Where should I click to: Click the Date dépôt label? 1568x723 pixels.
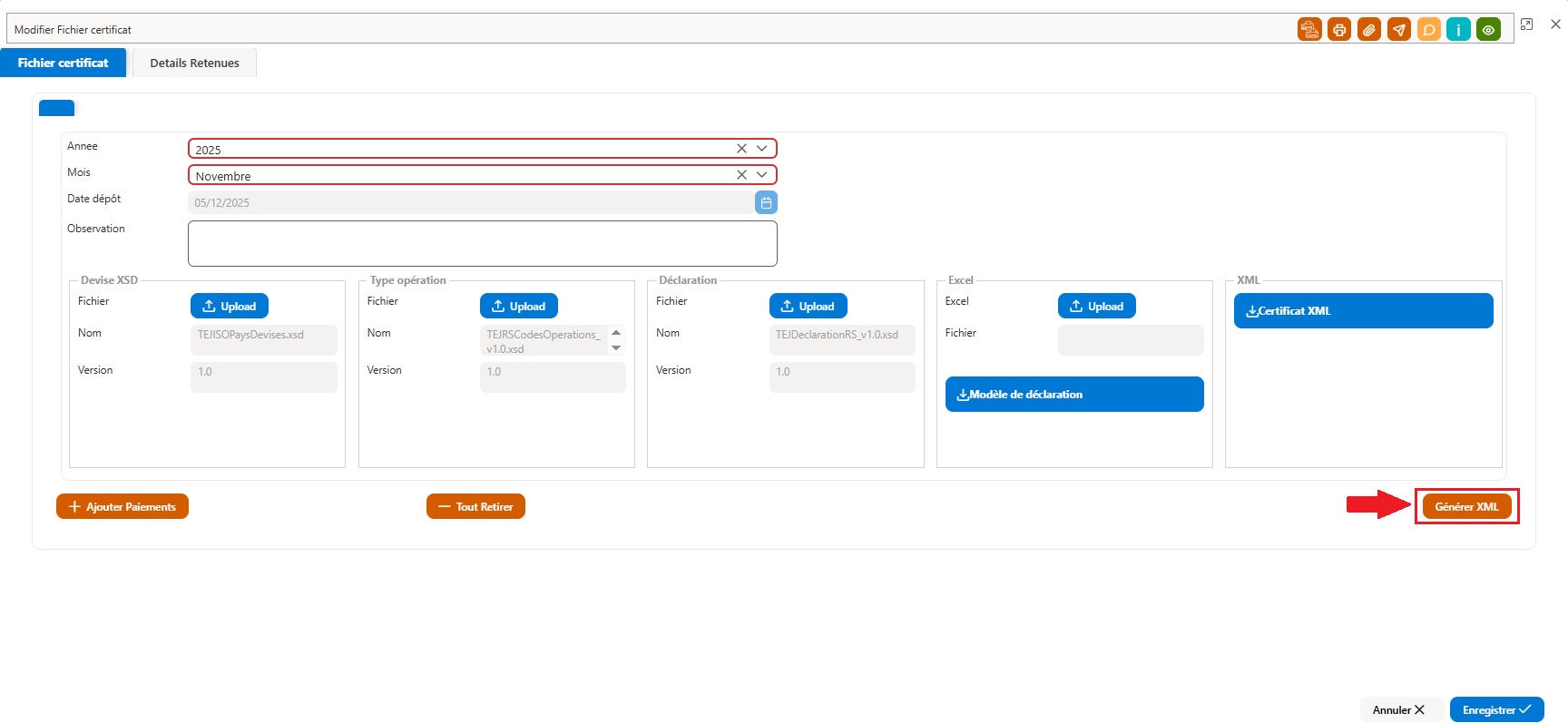pyautogui.click(x=93, y=199)
